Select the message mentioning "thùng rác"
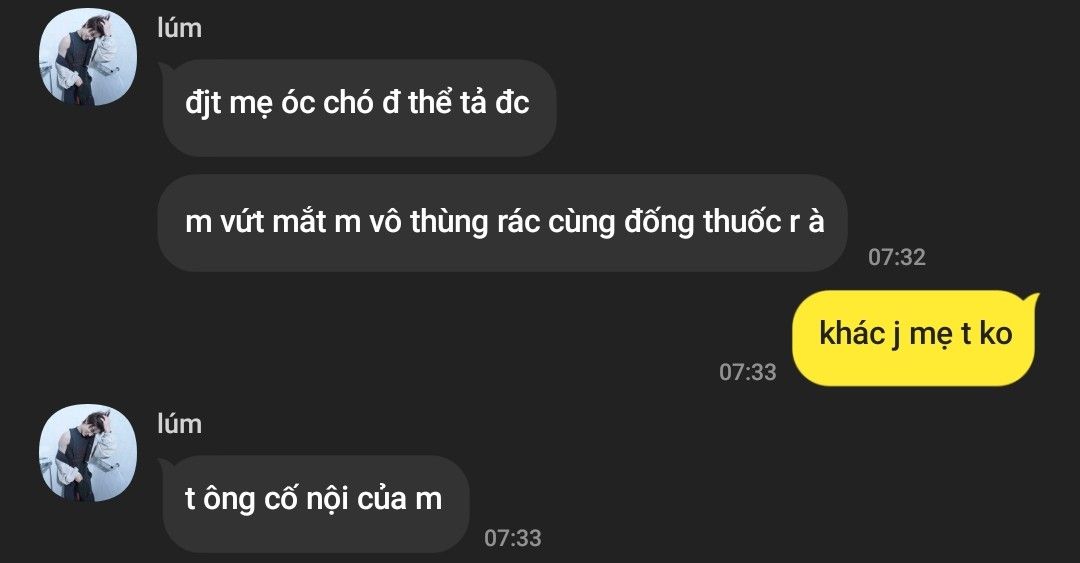1080x563 pixels. [x=503, y=223]
